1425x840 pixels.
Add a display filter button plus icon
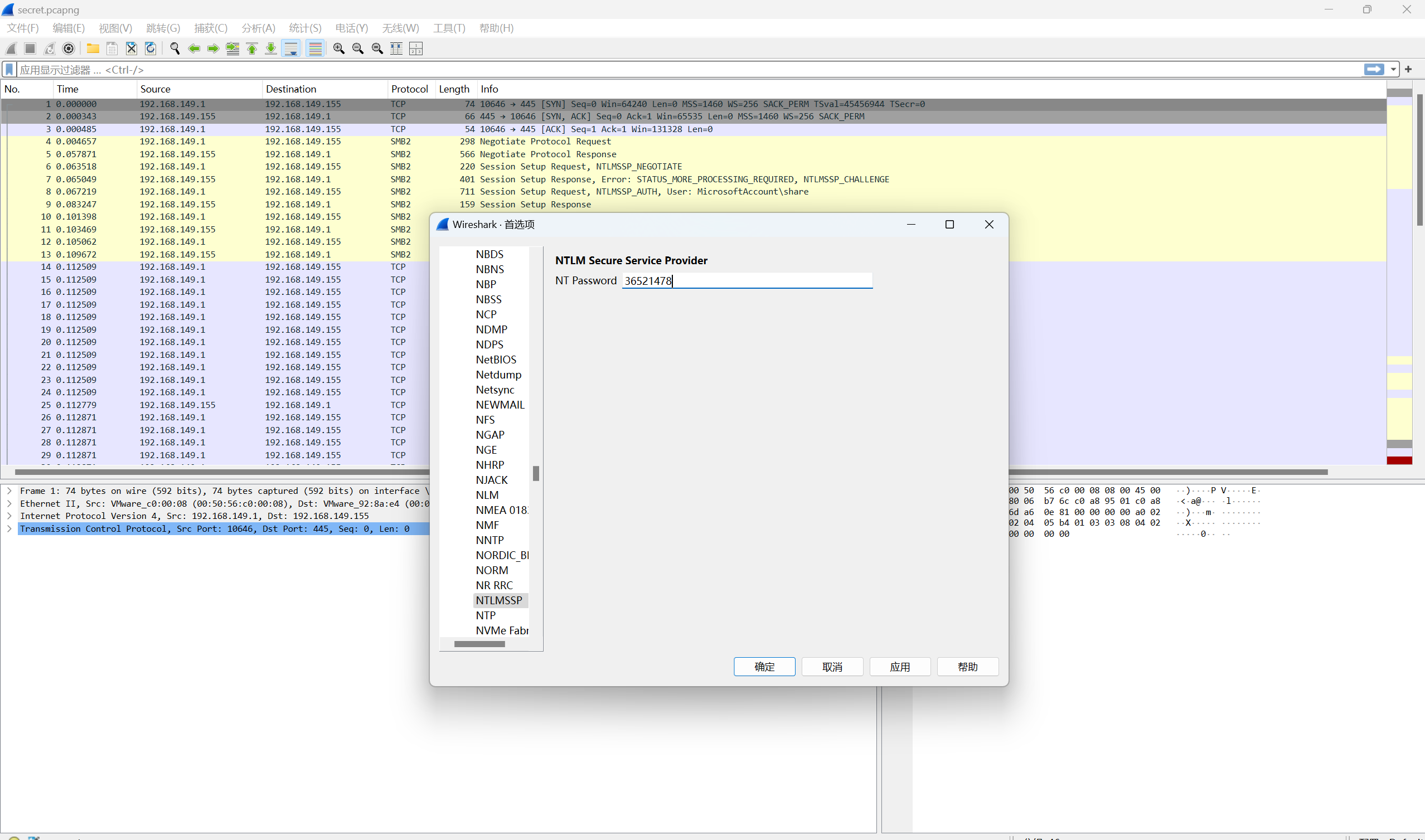tap(1409, 69)
